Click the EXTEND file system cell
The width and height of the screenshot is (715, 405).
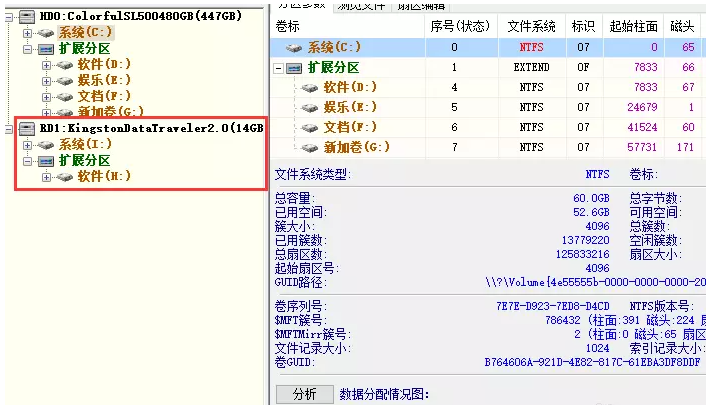point(532,68)
